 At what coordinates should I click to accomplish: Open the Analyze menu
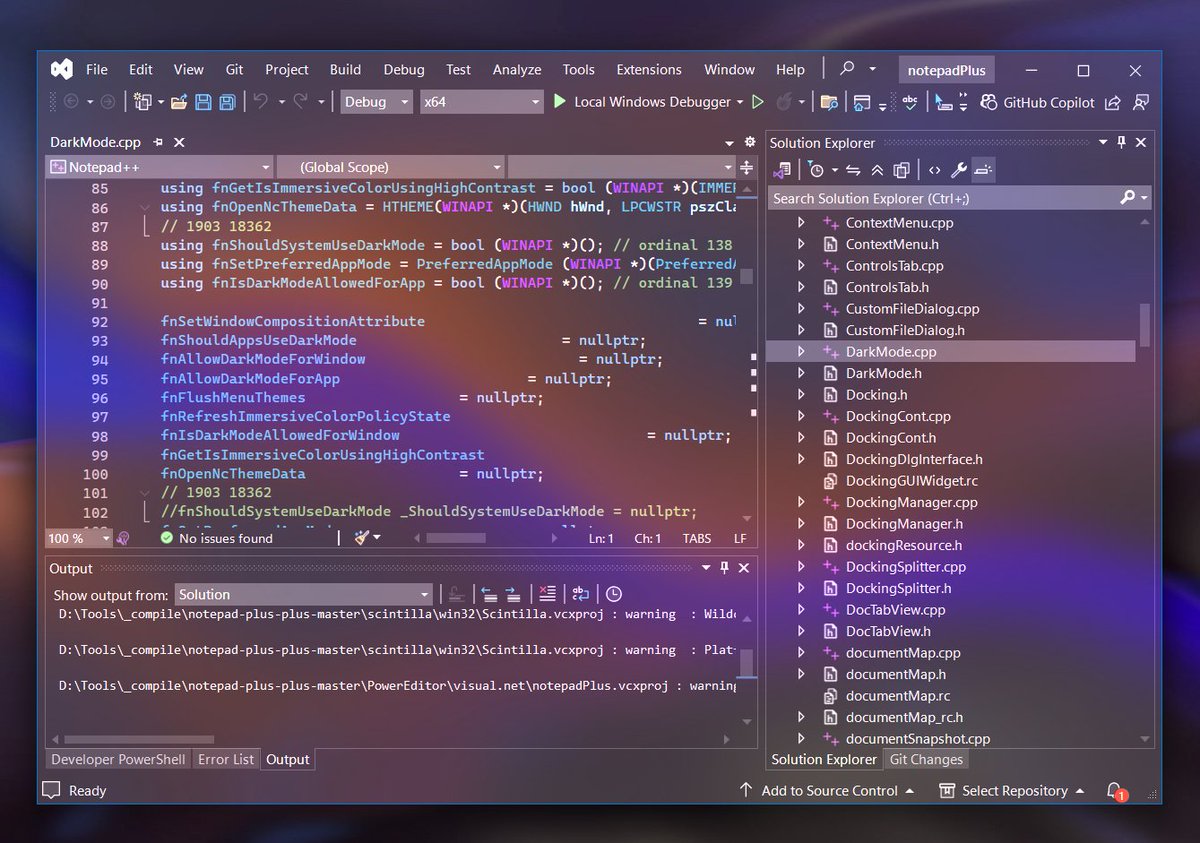pyautogui.click(x=517, y=69)
